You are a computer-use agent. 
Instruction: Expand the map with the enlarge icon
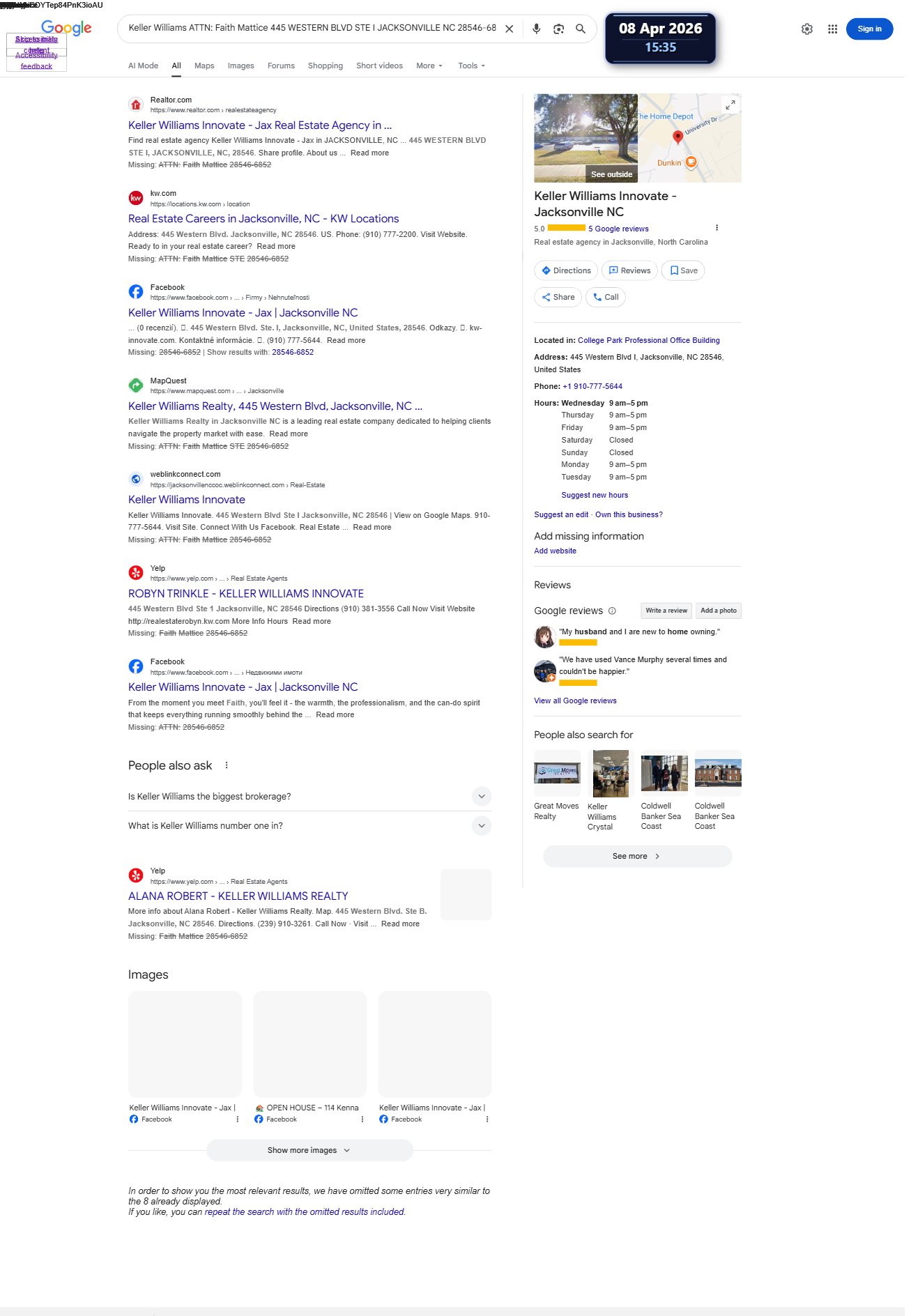click(730, 105)
